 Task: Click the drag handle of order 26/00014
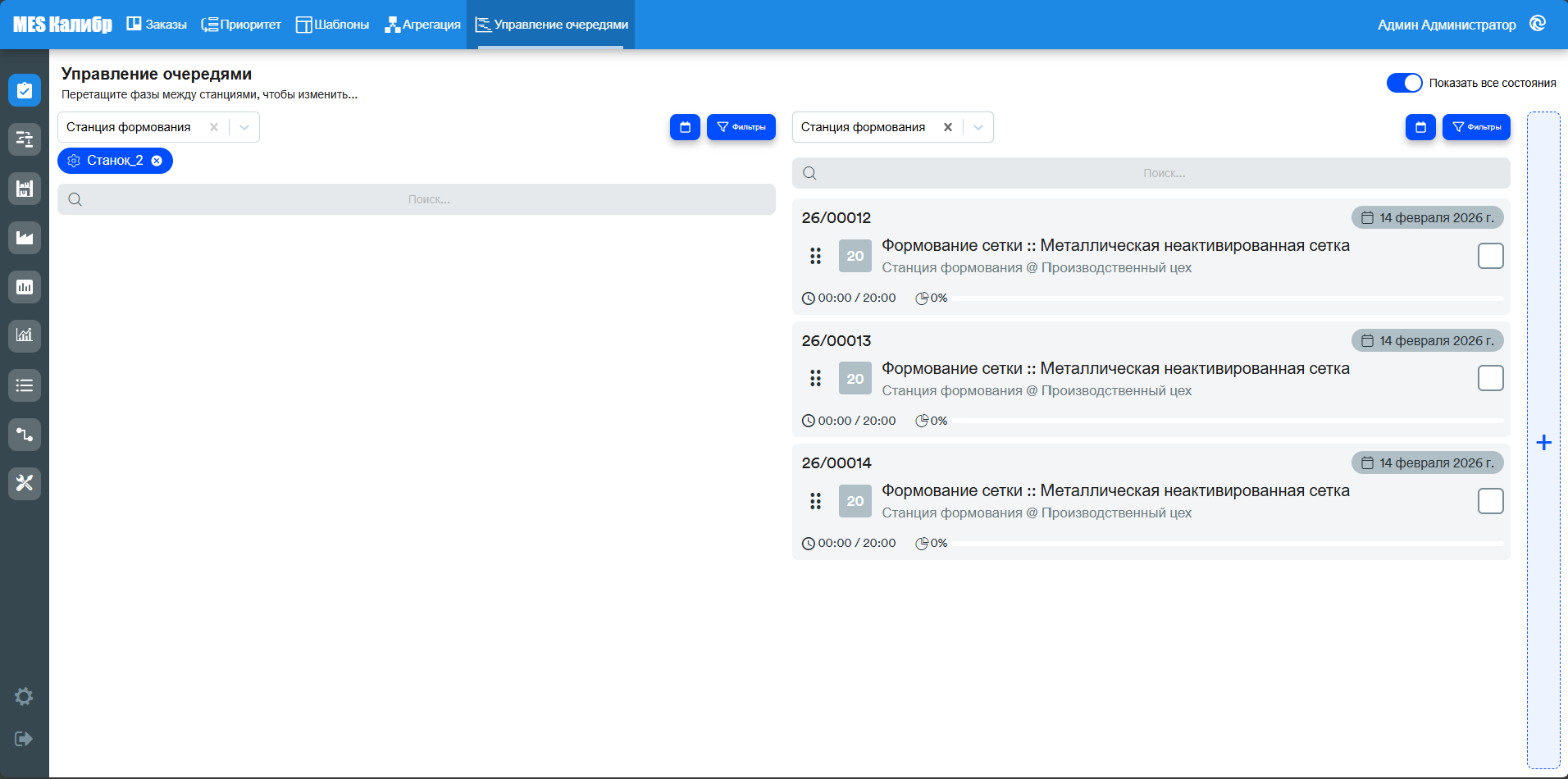click(x=815, y=501)
